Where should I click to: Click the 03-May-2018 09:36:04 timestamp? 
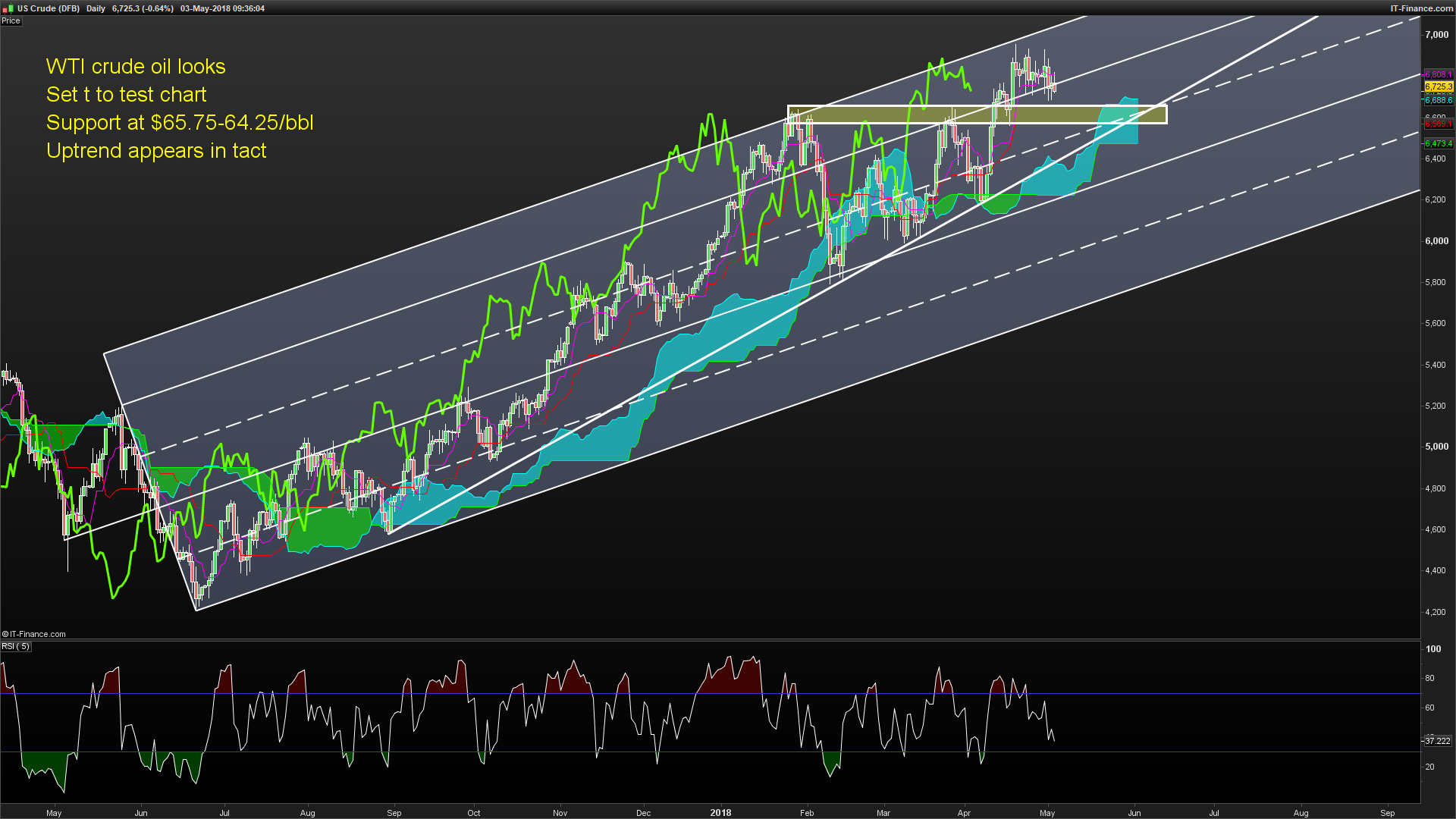[222, 8]
